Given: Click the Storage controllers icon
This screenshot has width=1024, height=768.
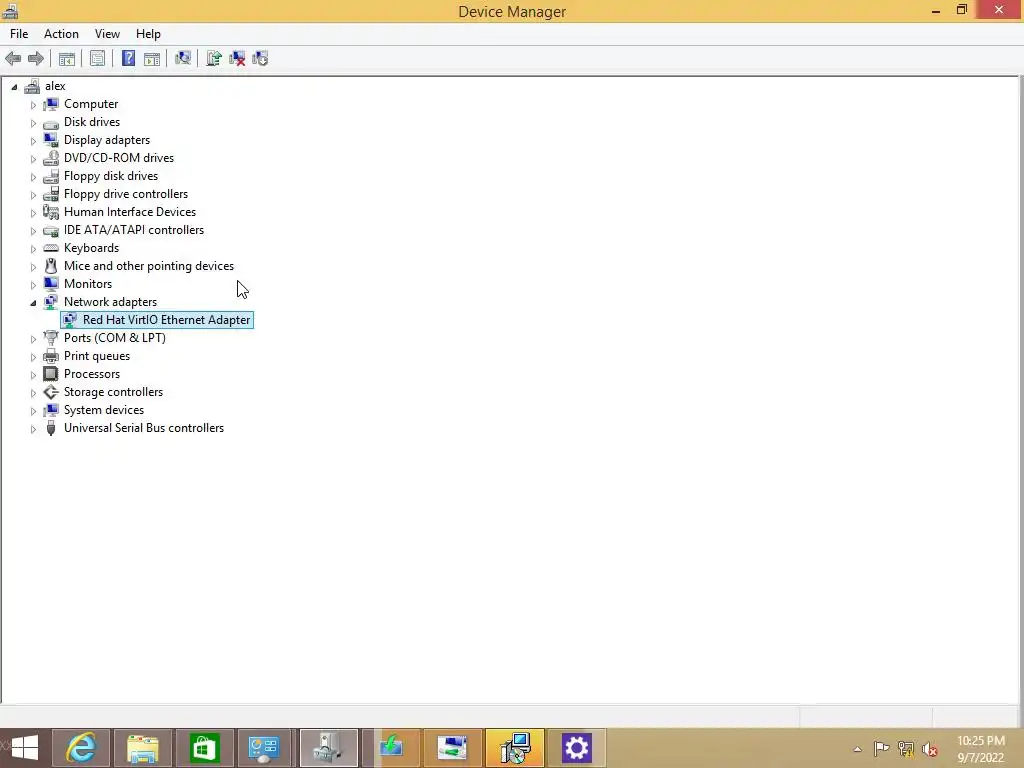Looking at the screenshot, I should (x=50, y=392).
